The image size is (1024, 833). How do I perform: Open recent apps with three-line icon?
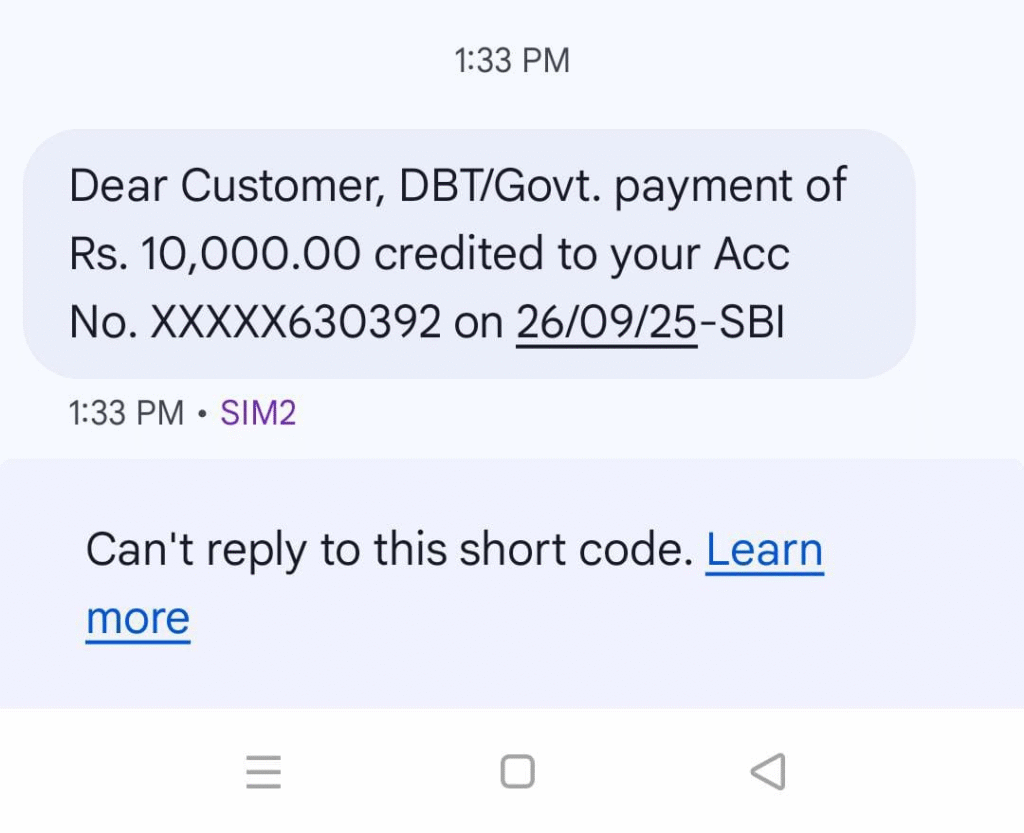[263, 772]
